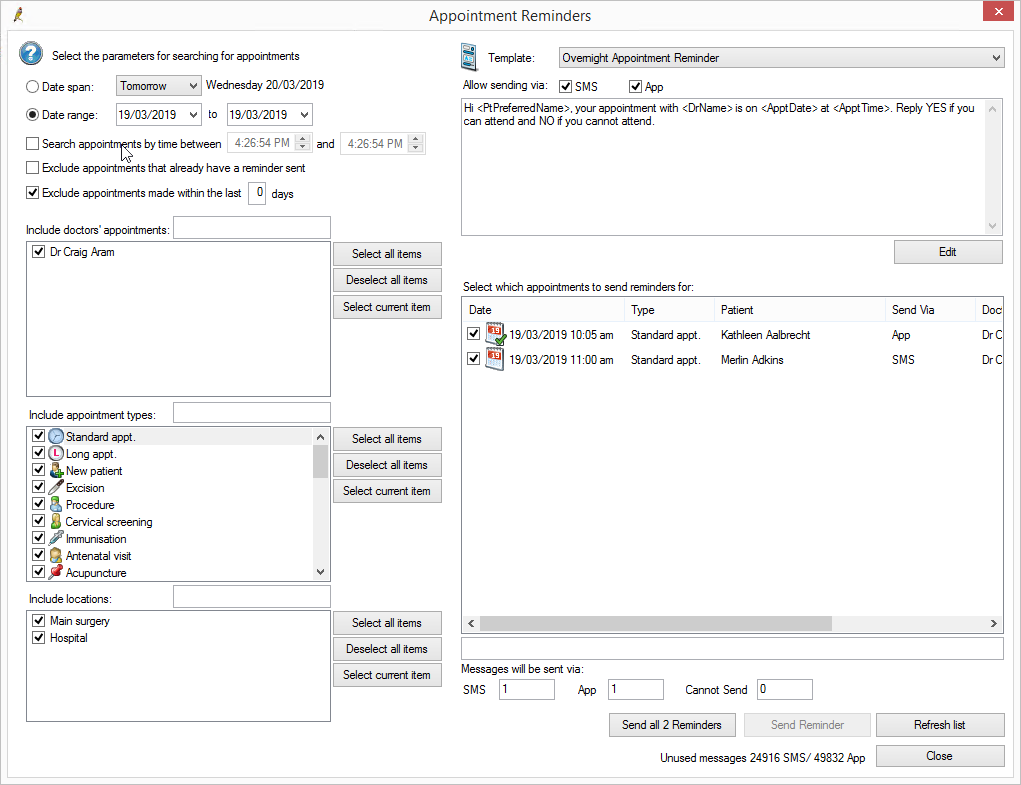
Task: Click the message template scroll down arrow
Action: 992,226
